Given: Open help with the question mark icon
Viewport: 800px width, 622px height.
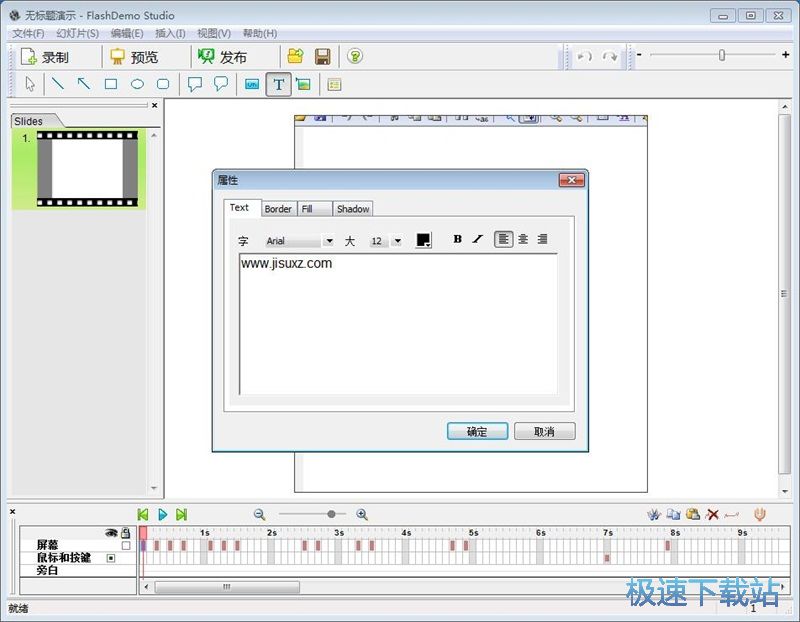Looking at the screenshot, I should coord(355,56).
